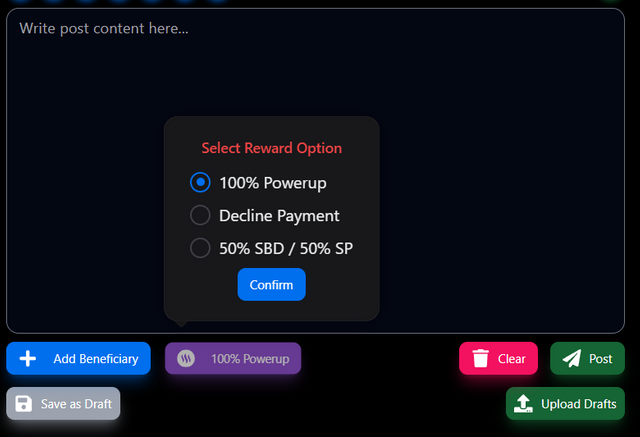The height and width of the screenshot is (437, 640).
Task: Publish with the green Post button
Action: [587, 359]
